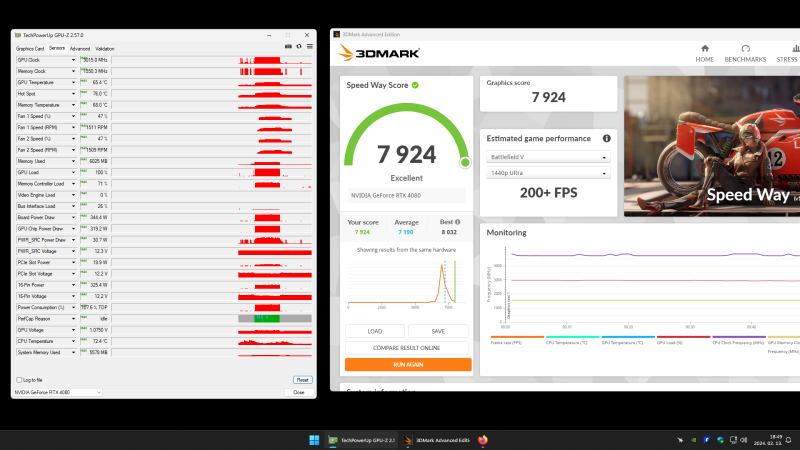The image size is (800, 450).
Task: Click the GPU-Z Close button
Action: point(299,392)
